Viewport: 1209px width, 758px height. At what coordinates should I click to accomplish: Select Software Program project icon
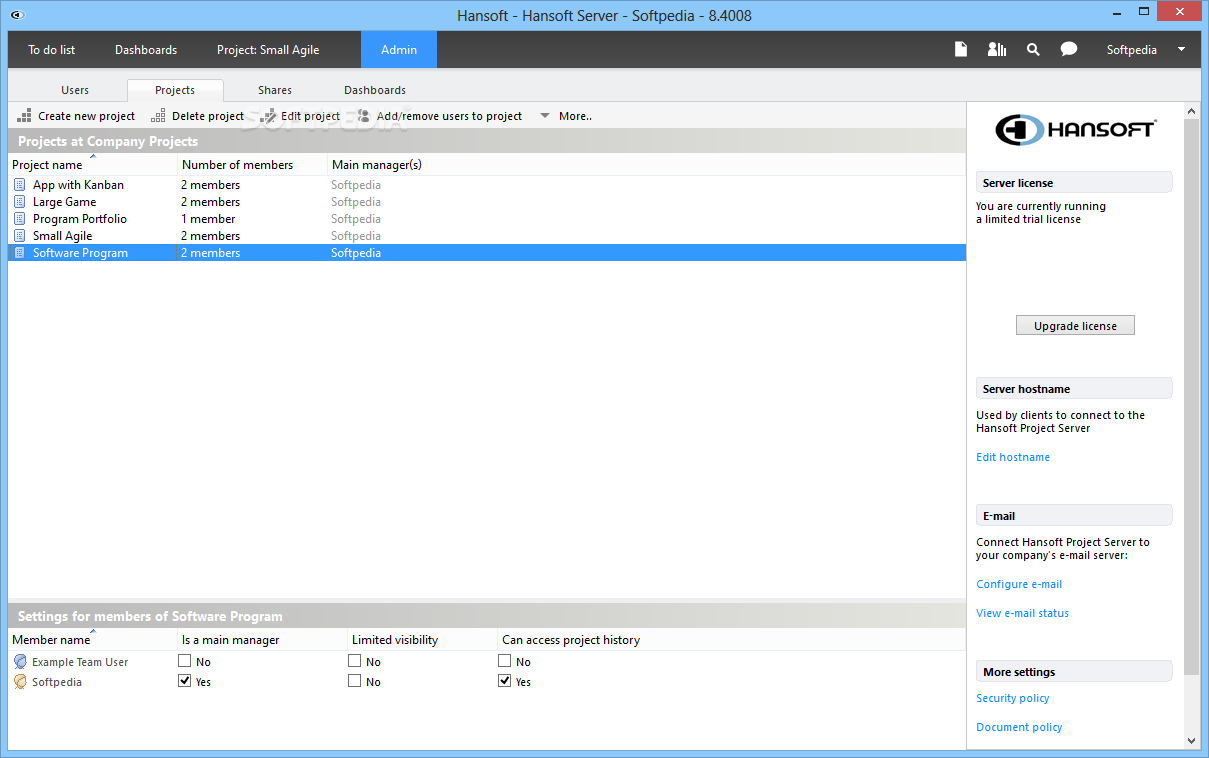click(x=20, y=253)
